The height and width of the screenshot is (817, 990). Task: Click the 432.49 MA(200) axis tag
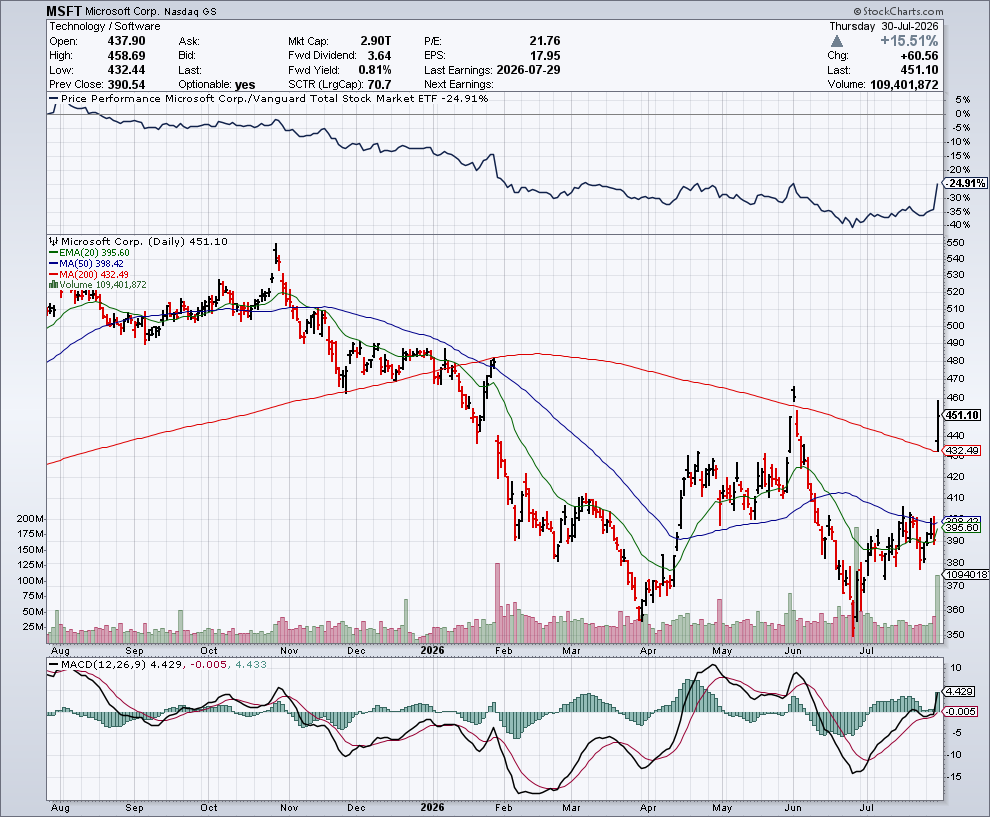pyautogui.click(x=963, y=450)
